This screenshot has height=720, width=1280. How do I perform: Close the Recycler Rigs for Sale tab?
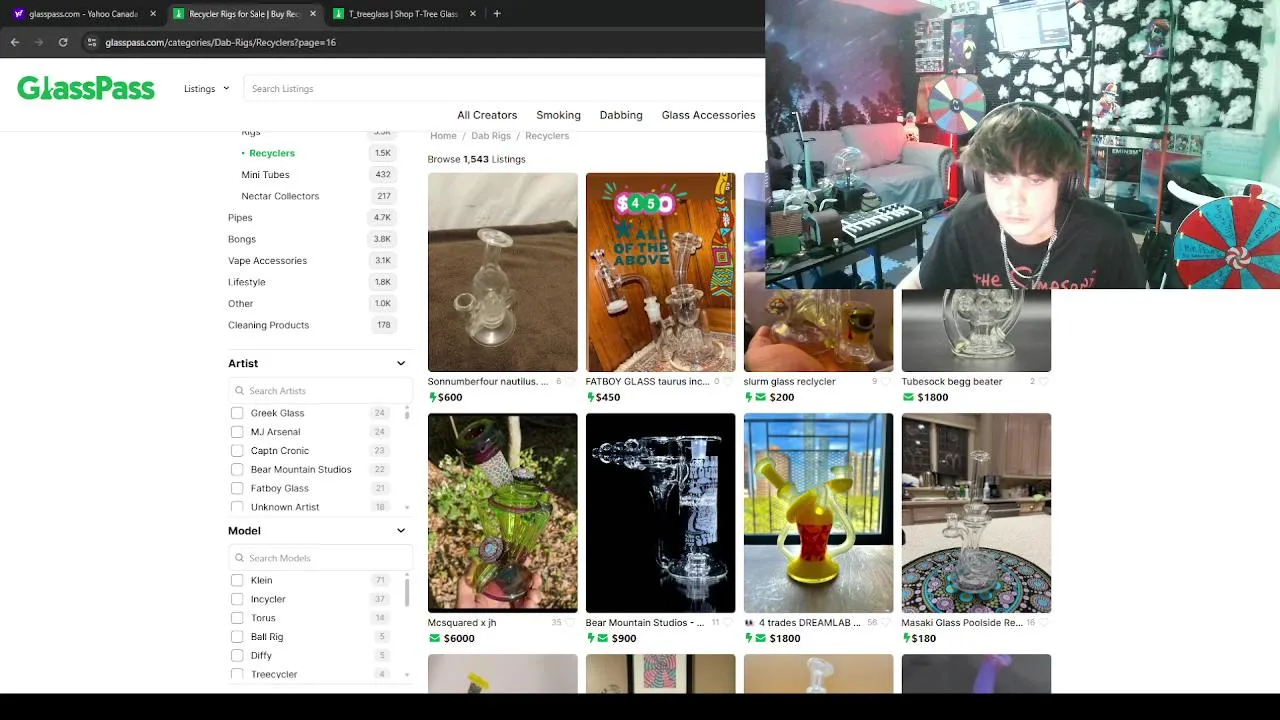(313, 14)
